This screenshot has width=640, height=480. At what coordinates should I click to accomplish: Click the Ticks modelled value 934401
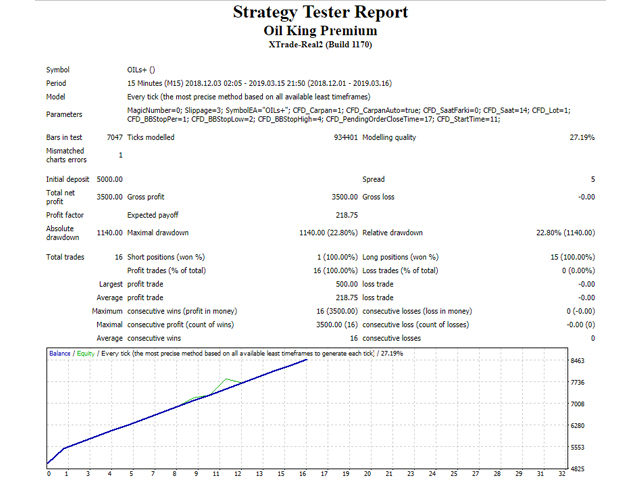point(346,138)
